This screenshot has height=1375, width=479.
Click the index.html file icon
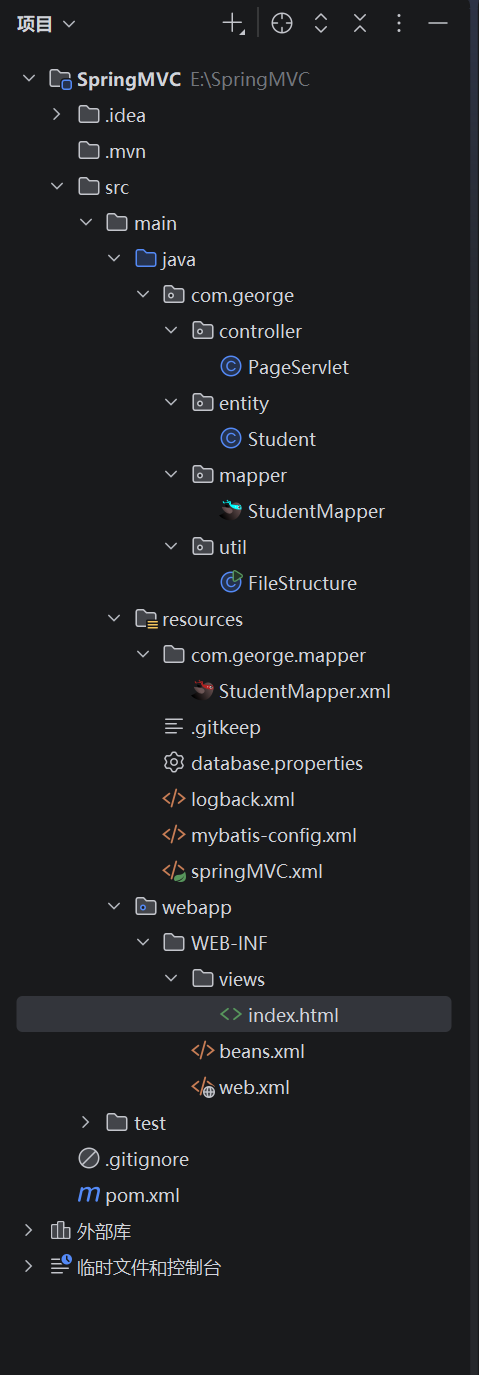[230, 1015]
